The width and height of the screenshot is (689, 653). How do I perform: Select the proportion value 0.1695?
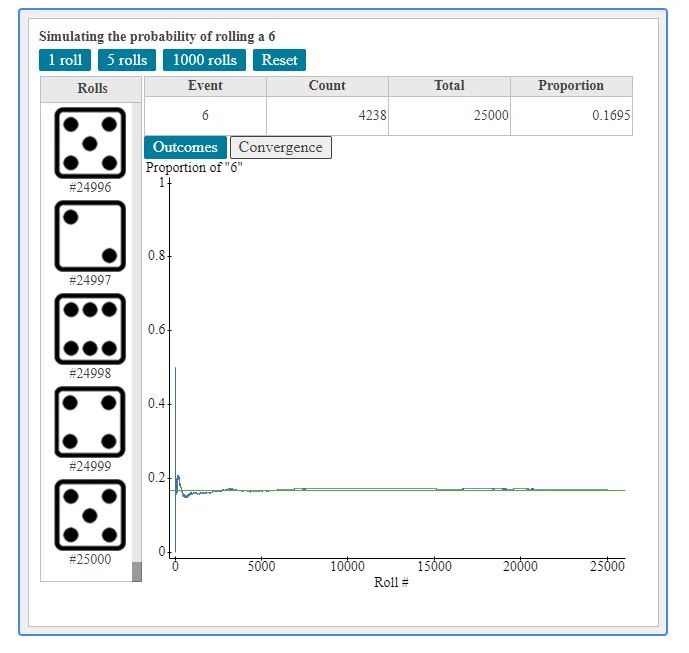click(611, 116)
